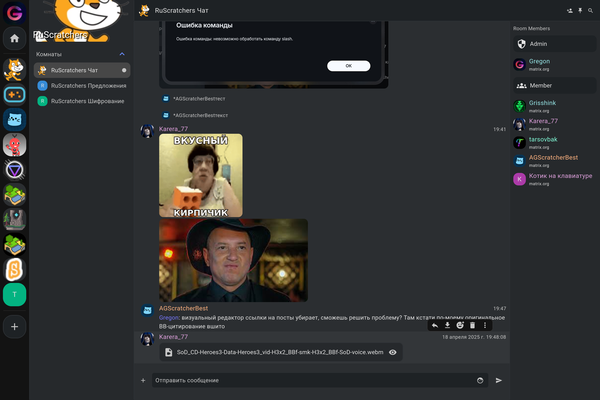
Task: Open room search magnifier icon
Action: [591, 9]
